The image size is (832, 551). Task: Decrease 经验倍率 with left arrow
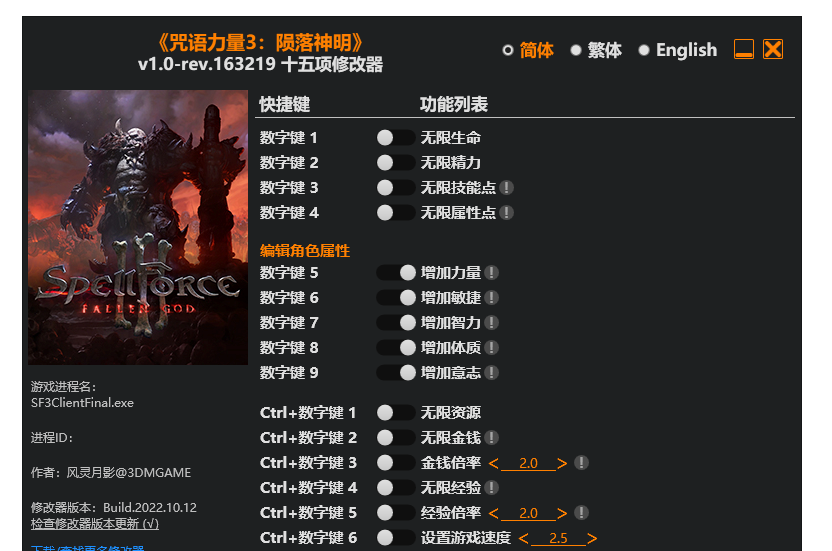(x=493, y=513)
